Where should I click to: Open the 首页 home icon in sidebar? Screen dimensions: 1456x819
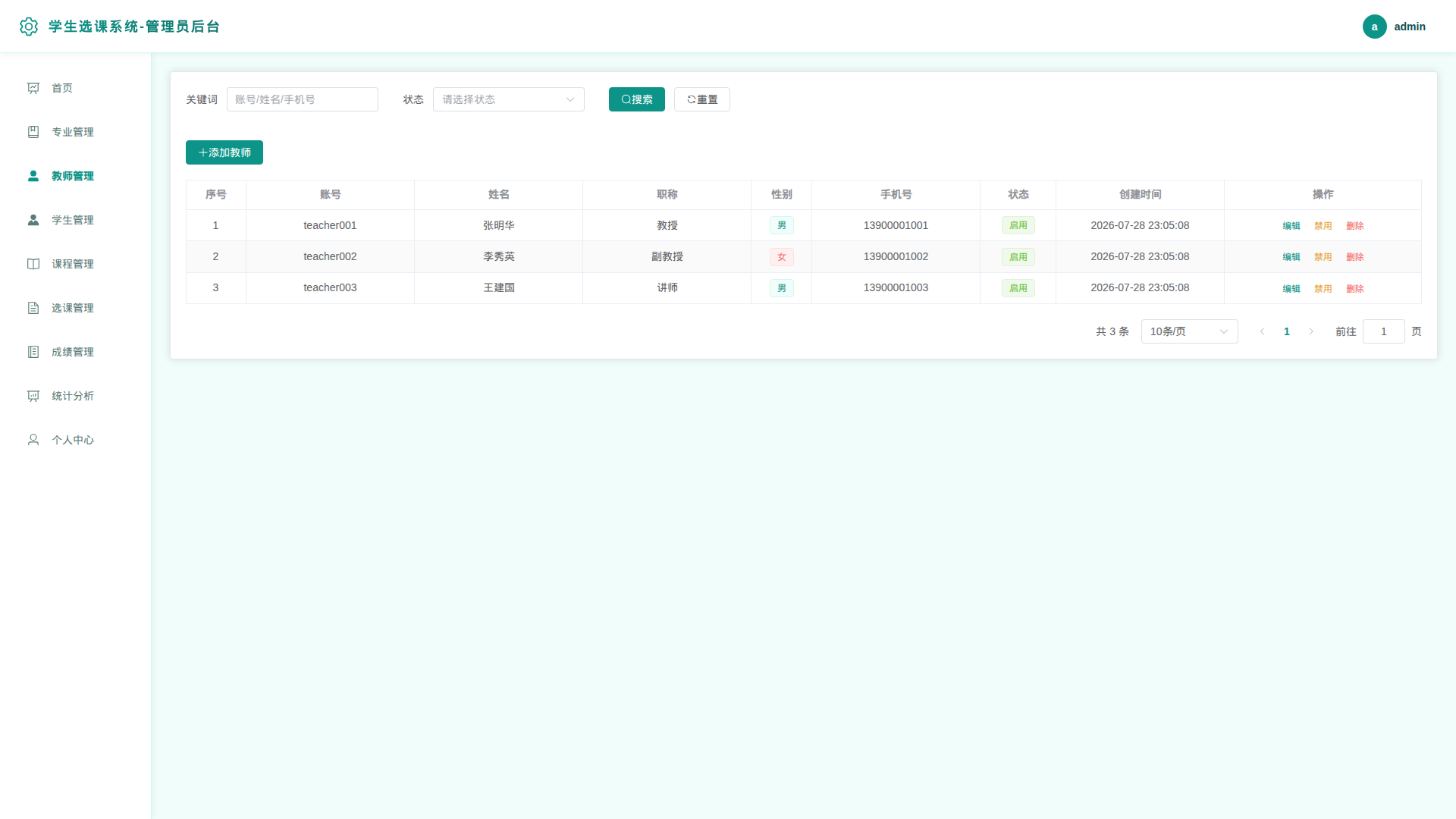[33, 88]
